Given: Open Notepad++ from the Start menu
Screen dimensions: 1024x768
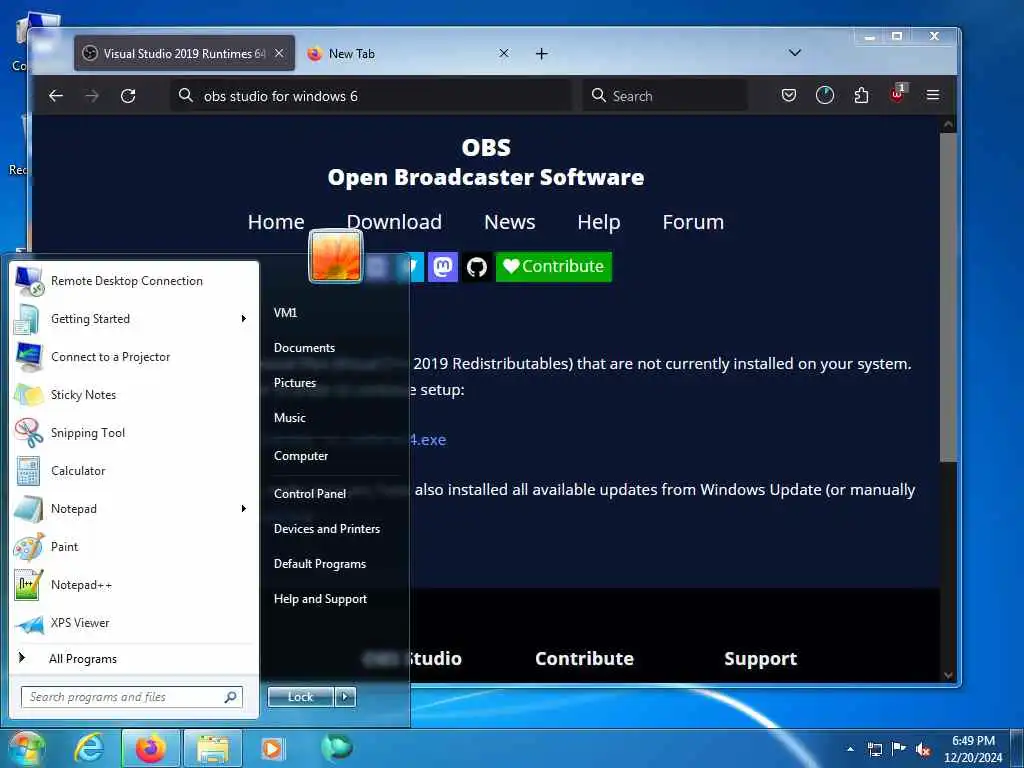Looking at the screenshot, I should (134, 584).
